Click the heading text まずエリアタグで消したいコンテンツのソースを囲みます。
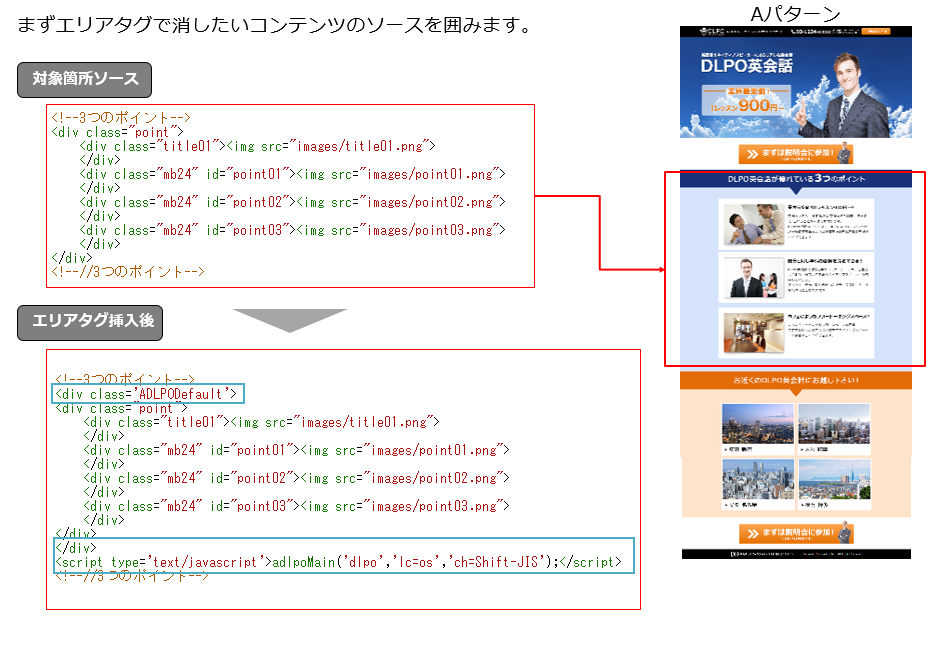This screenshot has height=645, width=944. tap(274, 25)
